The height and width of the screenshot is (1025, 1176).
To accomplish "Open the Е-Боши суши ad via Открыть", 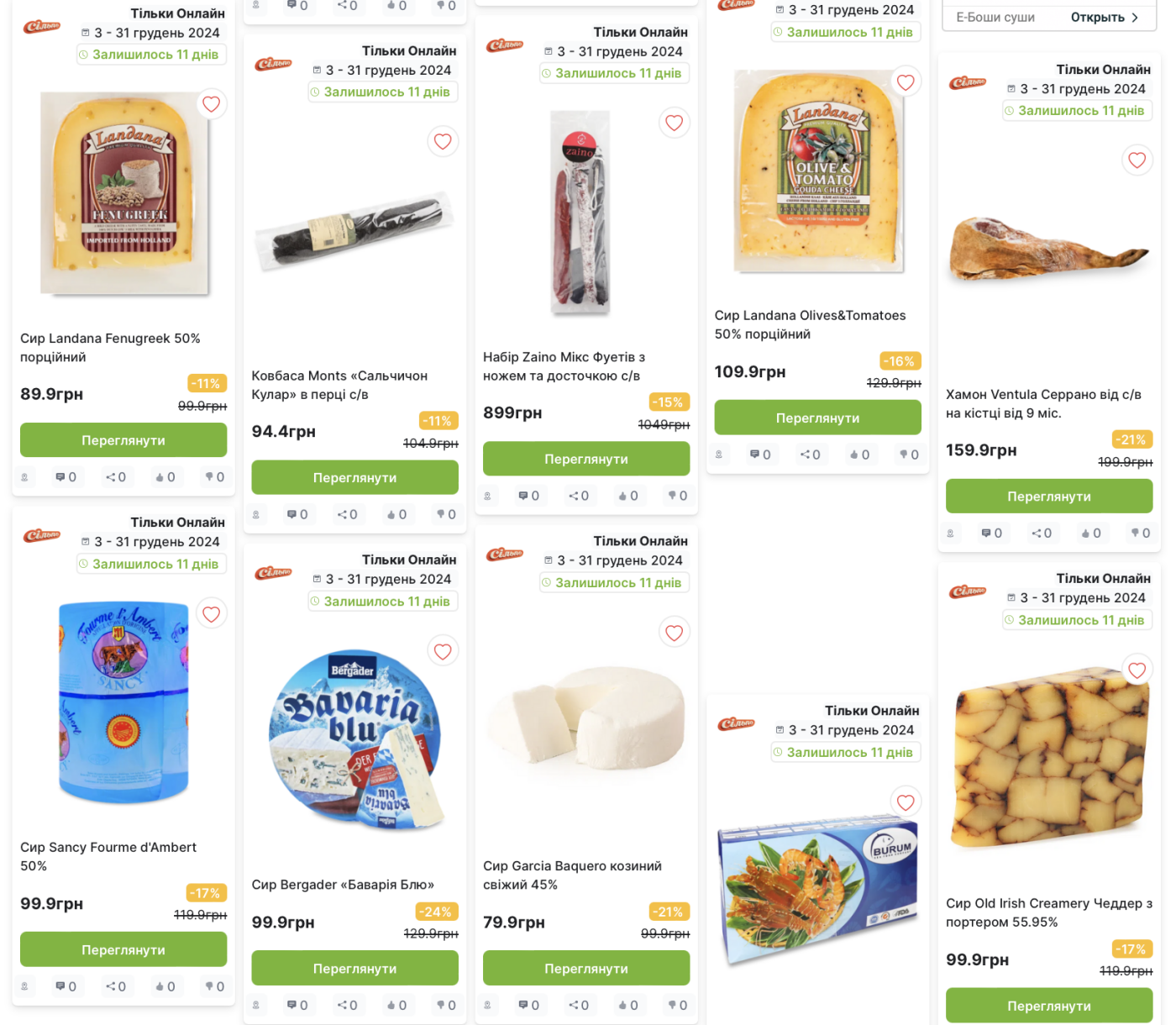I will click(1104, 17).
